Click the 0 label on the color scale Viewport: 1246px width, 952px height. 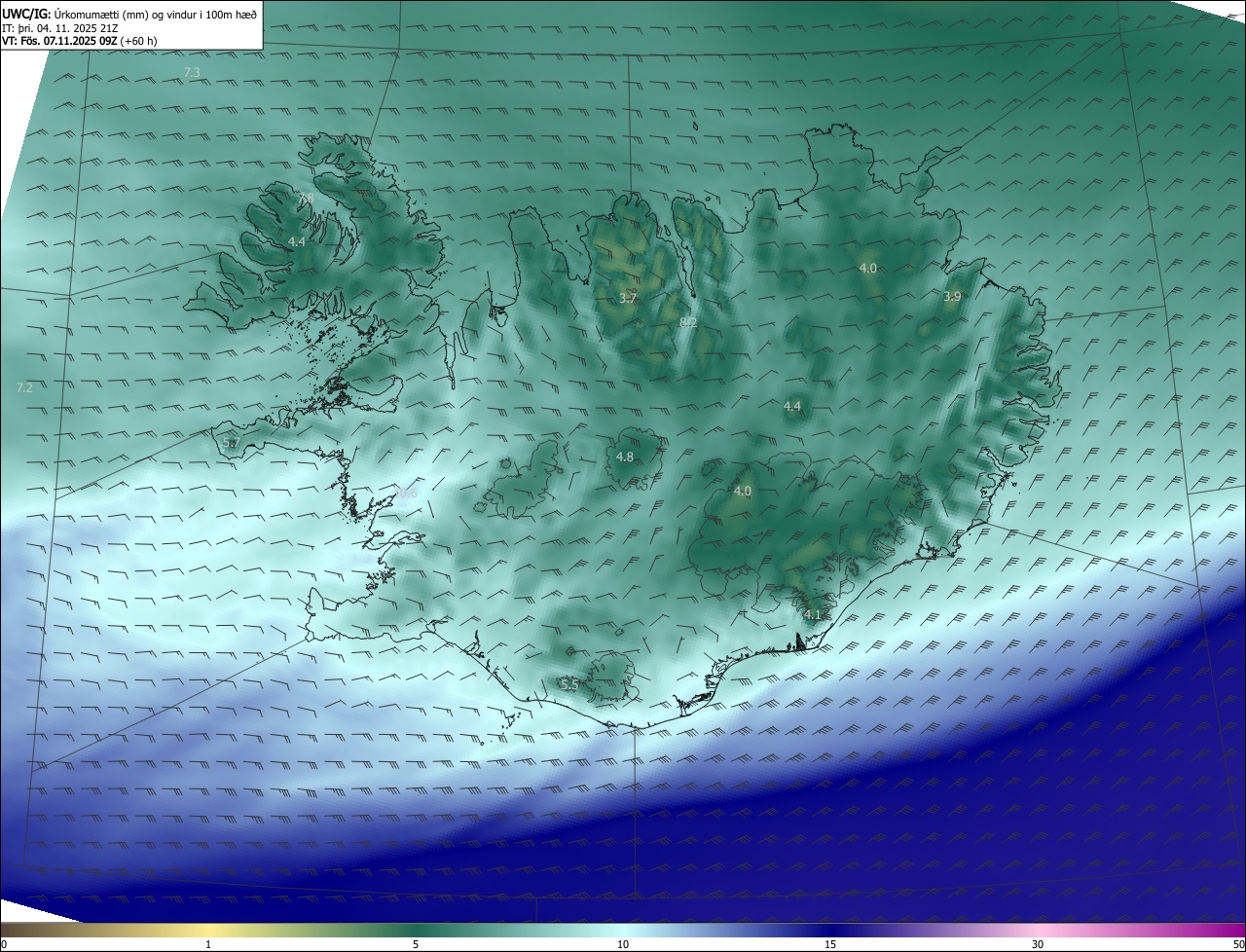(x=3, y=944)
